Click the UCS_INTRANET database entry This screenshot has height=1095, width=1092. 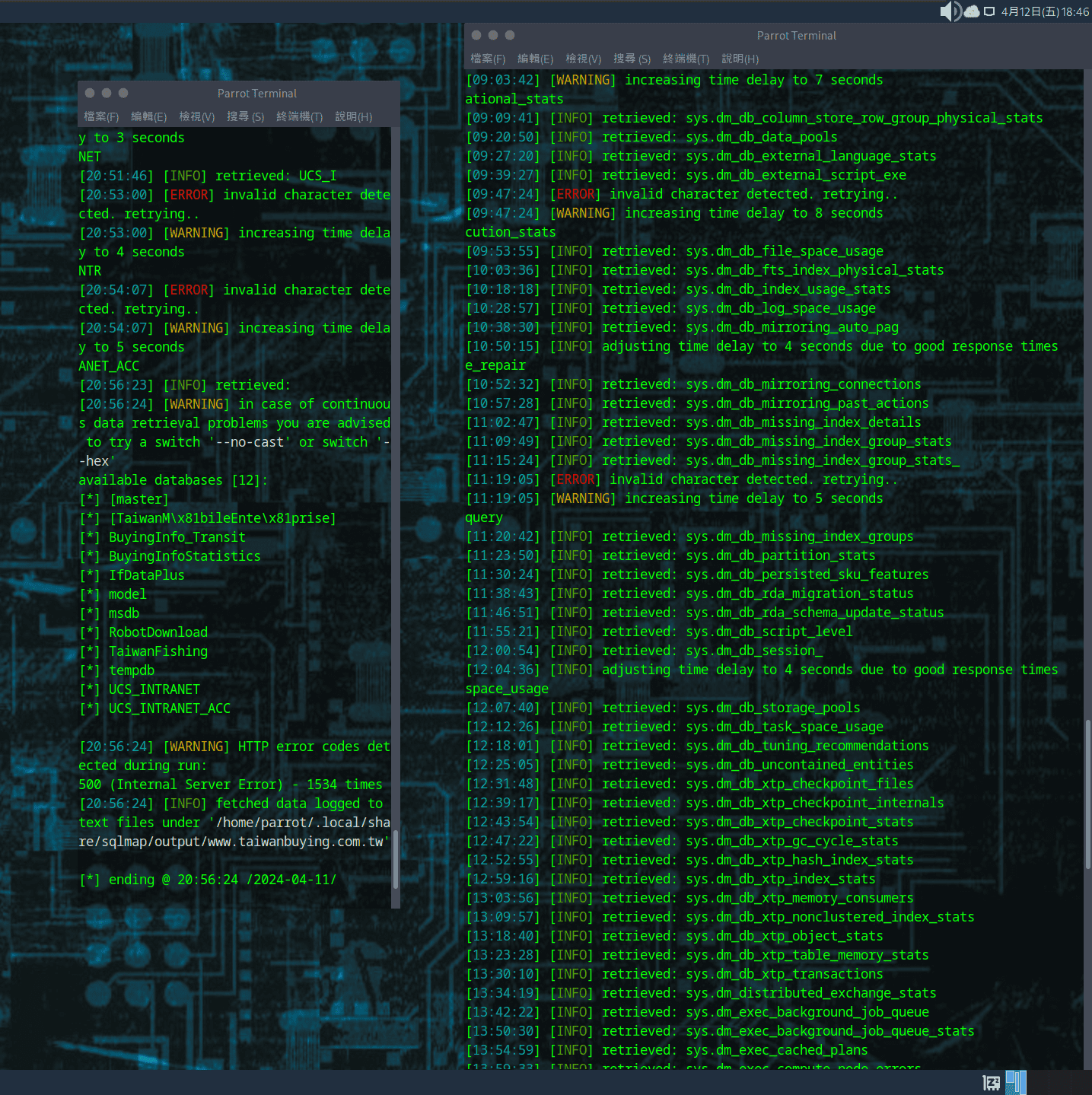(x=139, y=689)
